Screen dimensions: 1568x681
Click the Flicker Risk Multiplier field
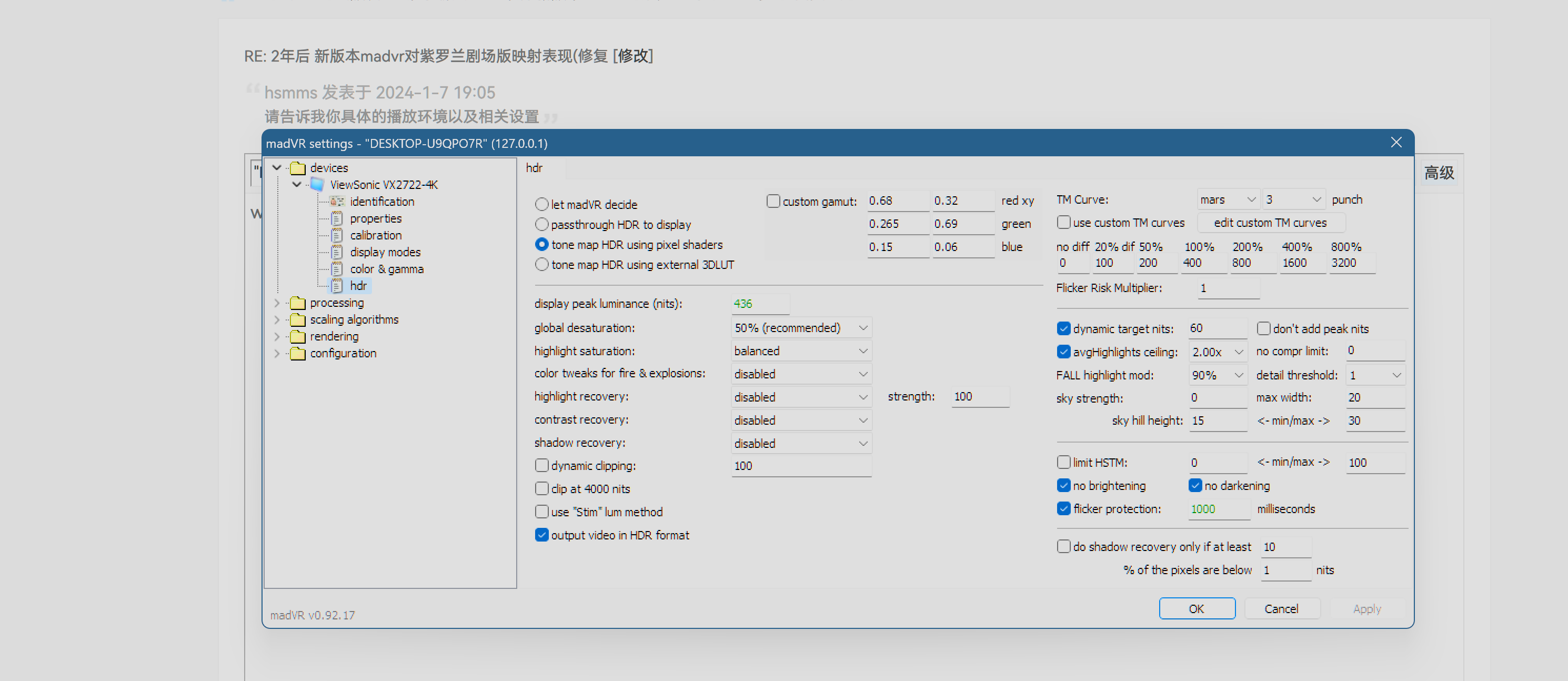[x=1228, y=288]
